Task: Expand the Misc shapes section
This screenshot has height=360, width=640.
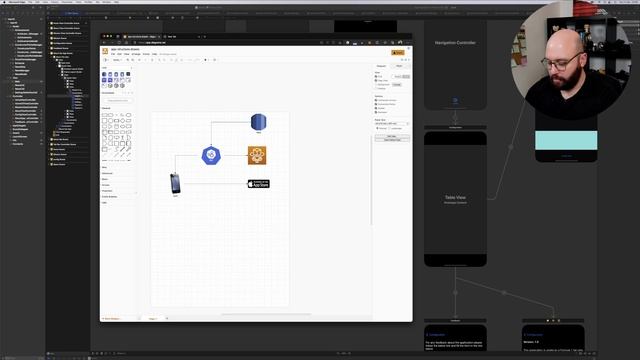Action: point(104,167)
